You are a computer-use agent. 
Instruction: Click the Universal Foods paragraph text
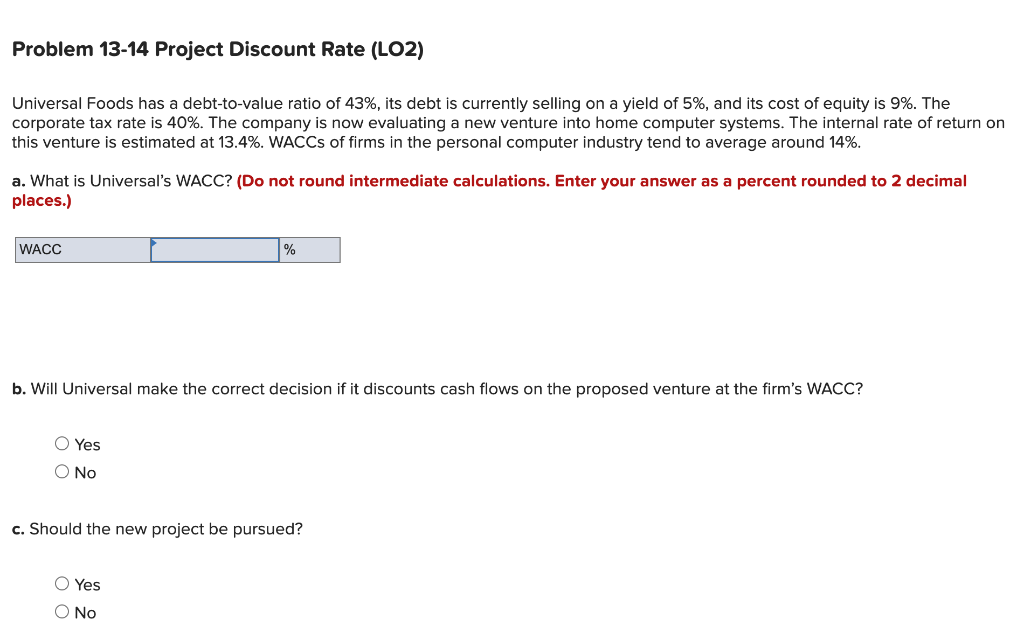(x=500, y=122)
